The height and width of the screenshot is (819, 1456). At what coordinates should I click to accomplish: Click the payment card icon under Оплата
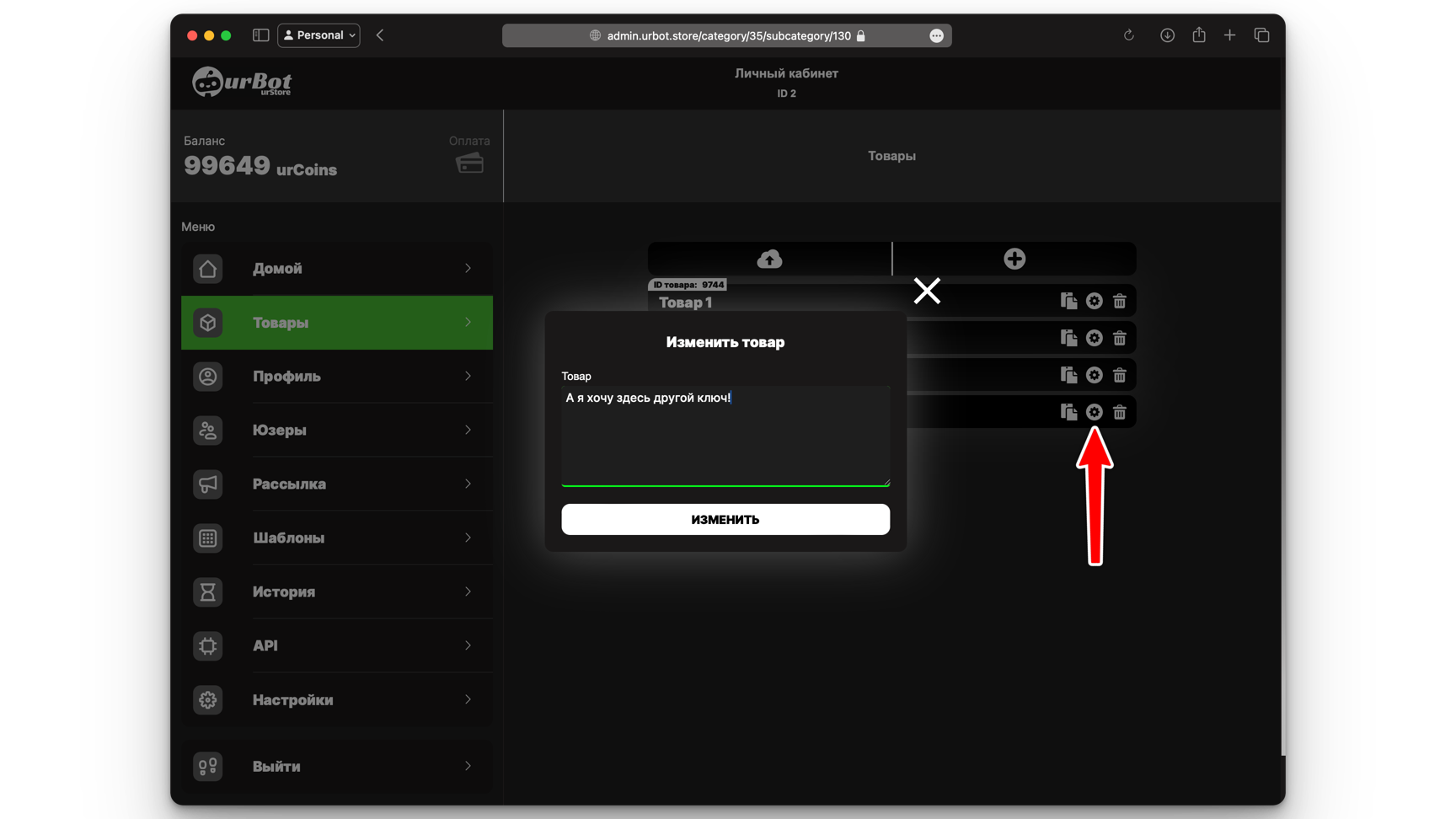pos(469,163)
